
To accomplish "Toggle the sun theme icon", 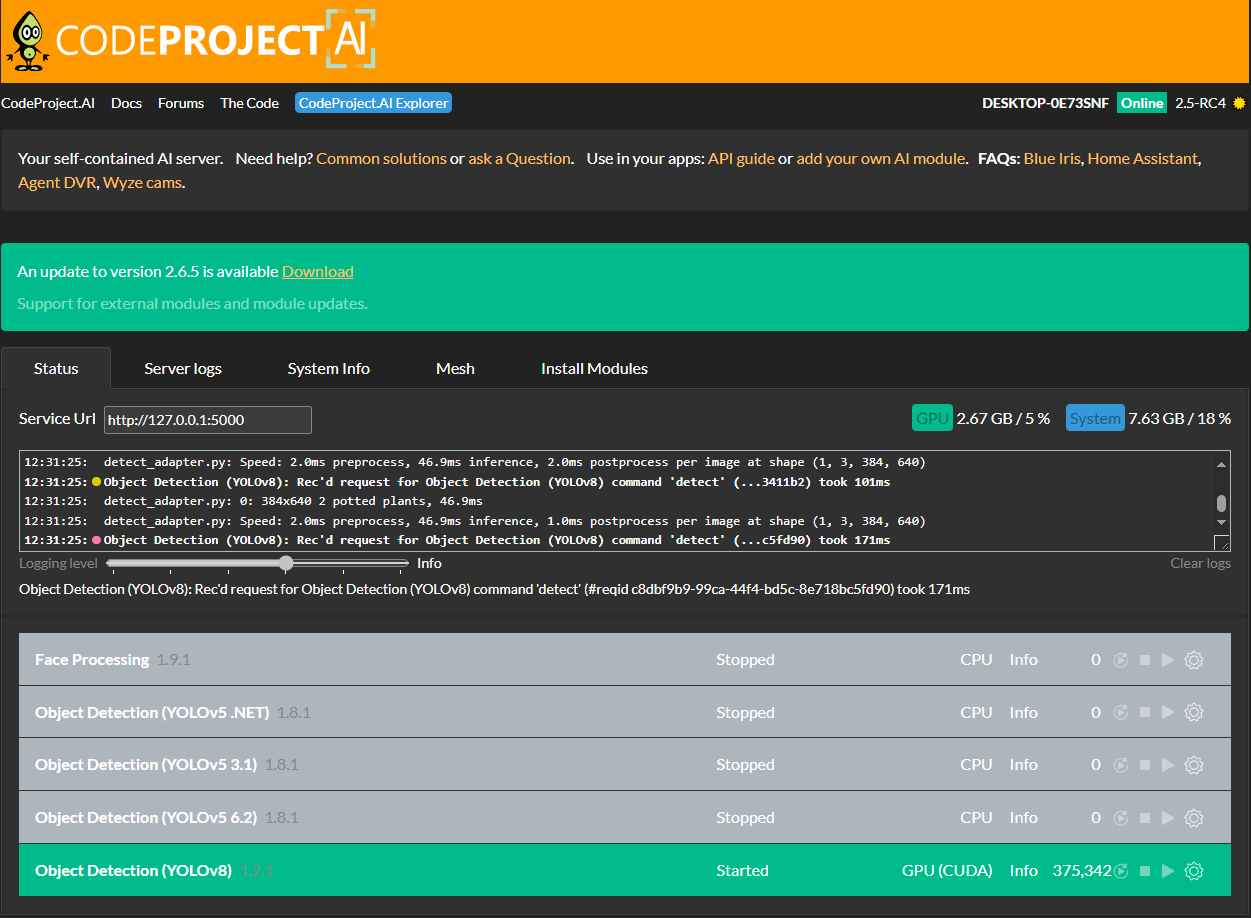I will pos(1240,103).
